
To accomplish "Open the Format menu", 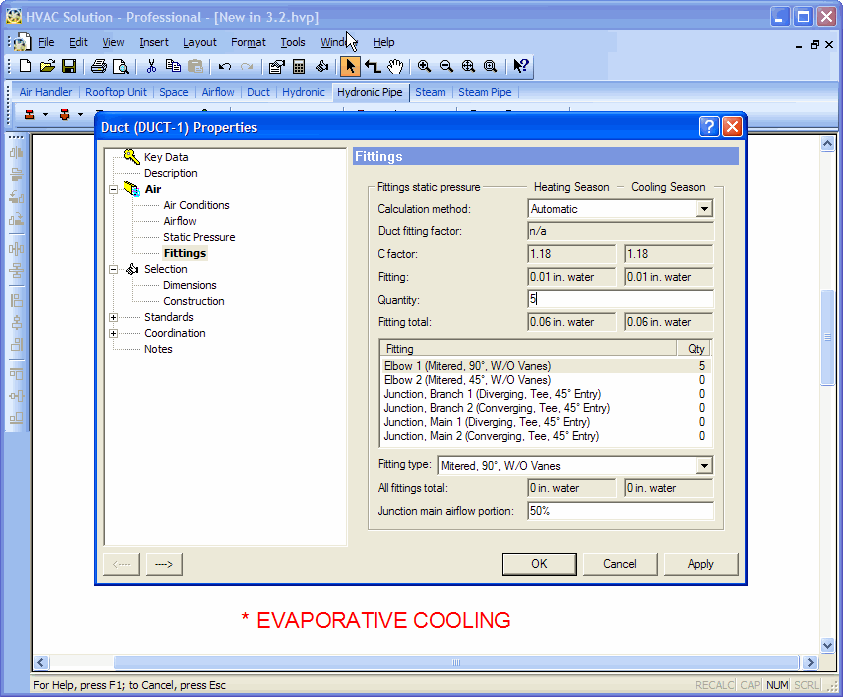I will (x=248, y=42).
